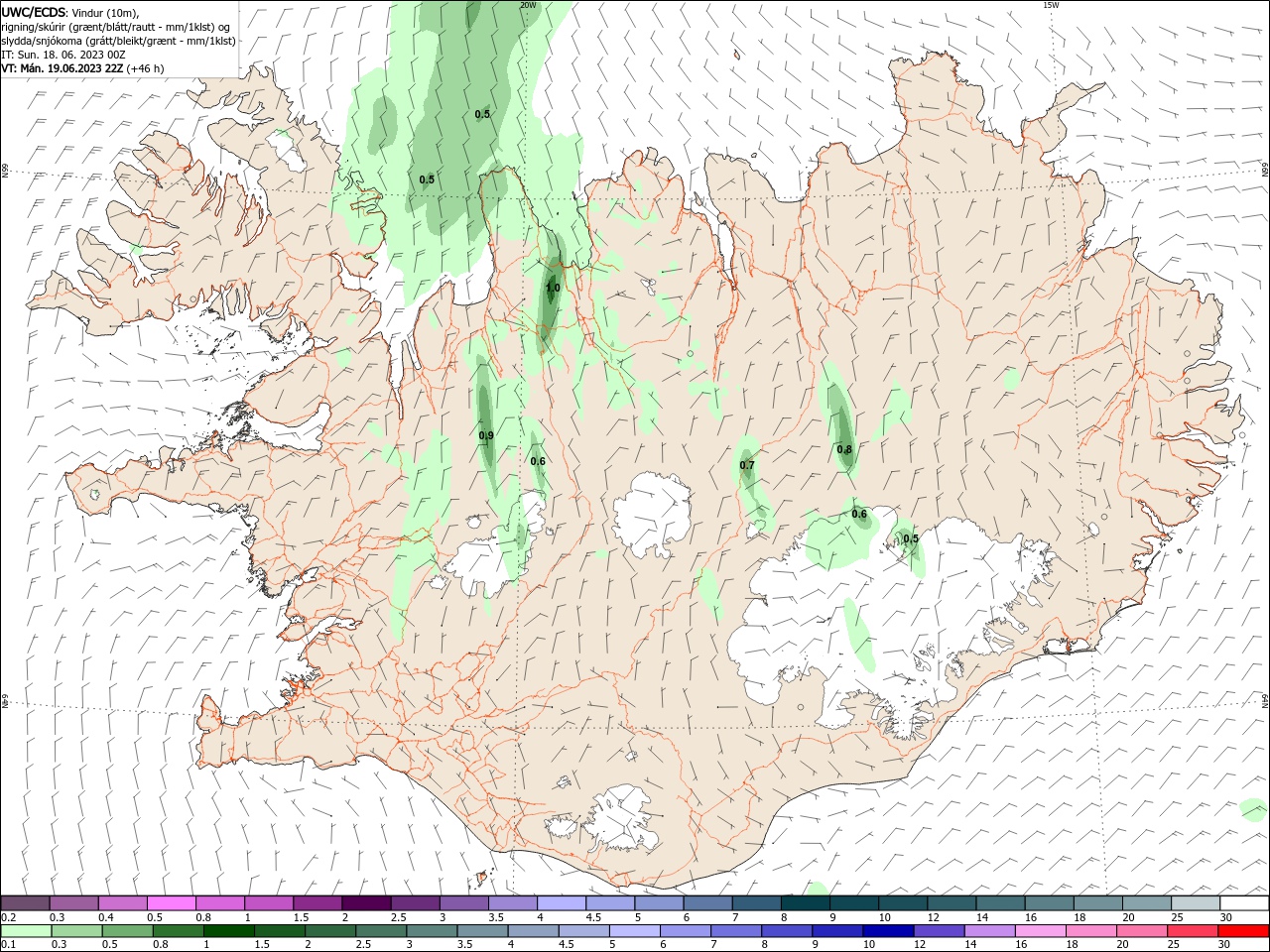The image size is (1270, 952).
Task: Click the light green 0.3 legend swatch
Action: (x=76, y=931)
